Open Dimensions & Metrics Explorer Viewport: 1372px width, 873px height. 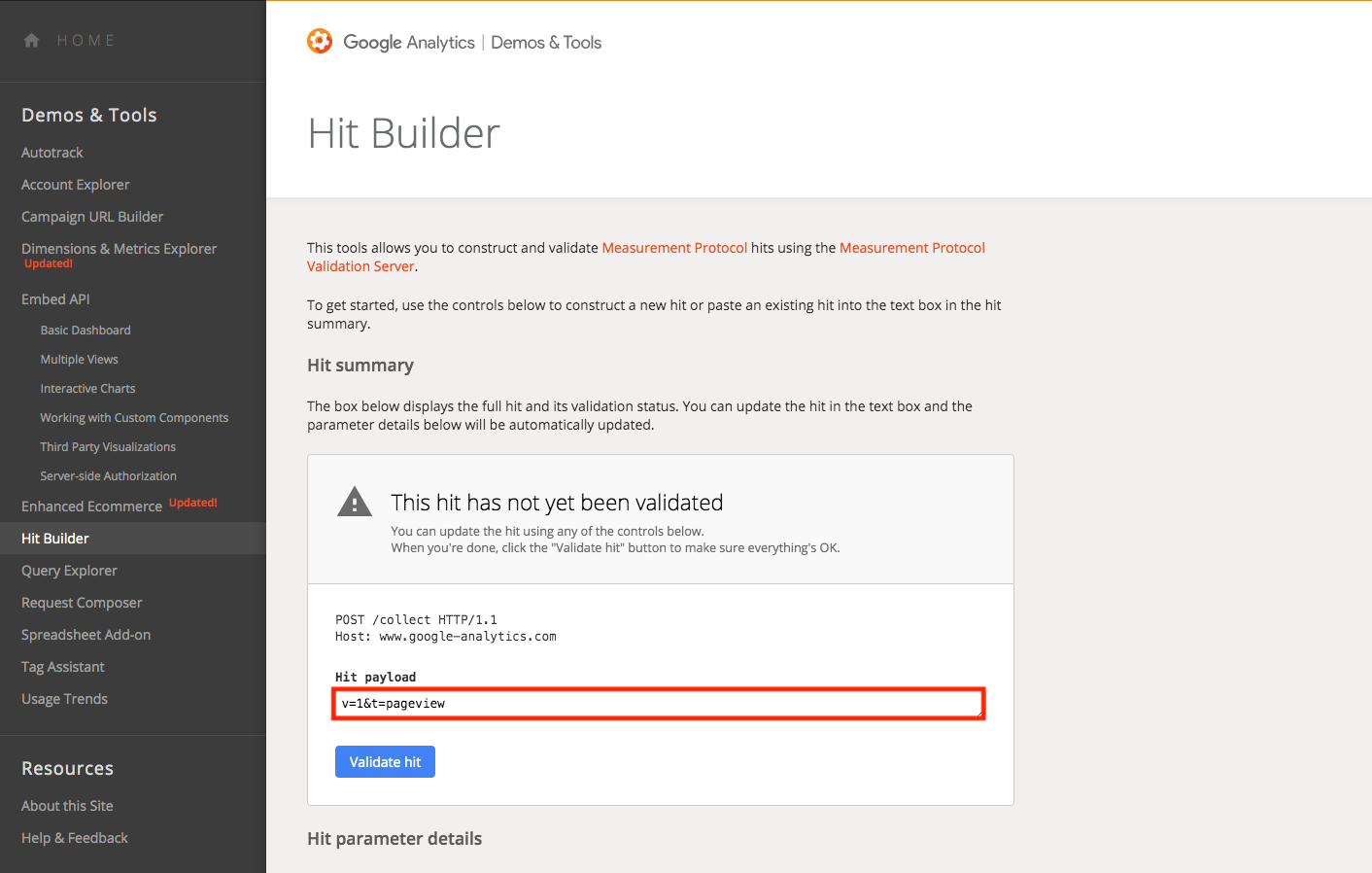coord(120,249)
